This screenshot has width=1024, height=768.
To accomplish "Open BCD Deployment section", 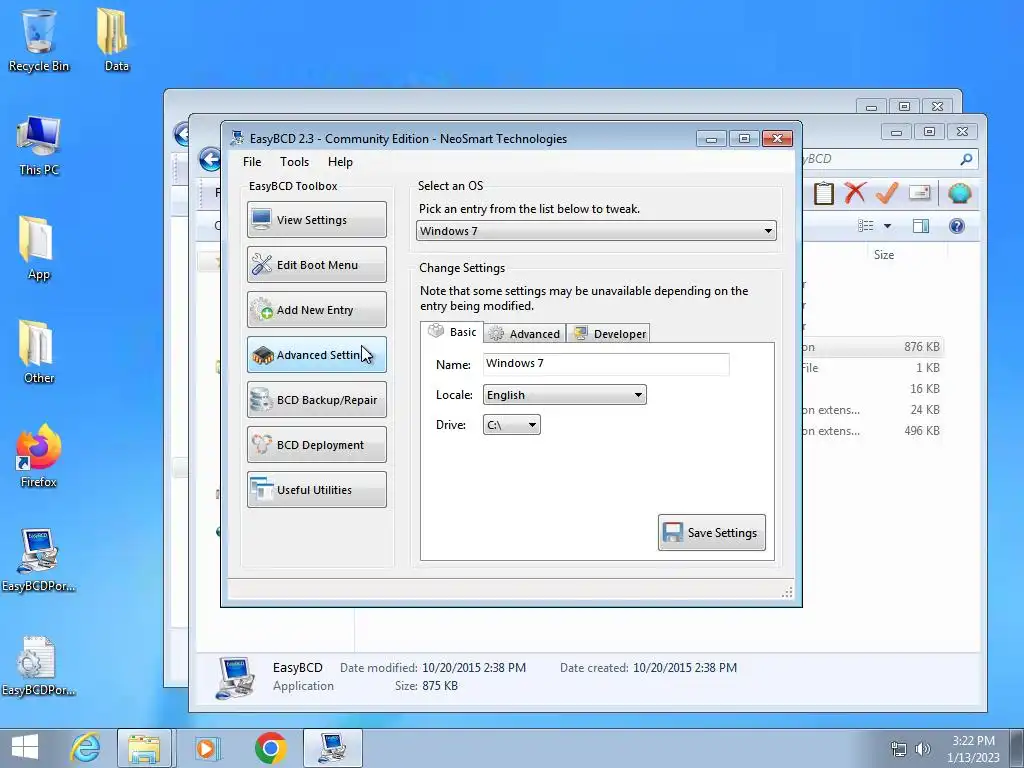I will click(317, 445).
